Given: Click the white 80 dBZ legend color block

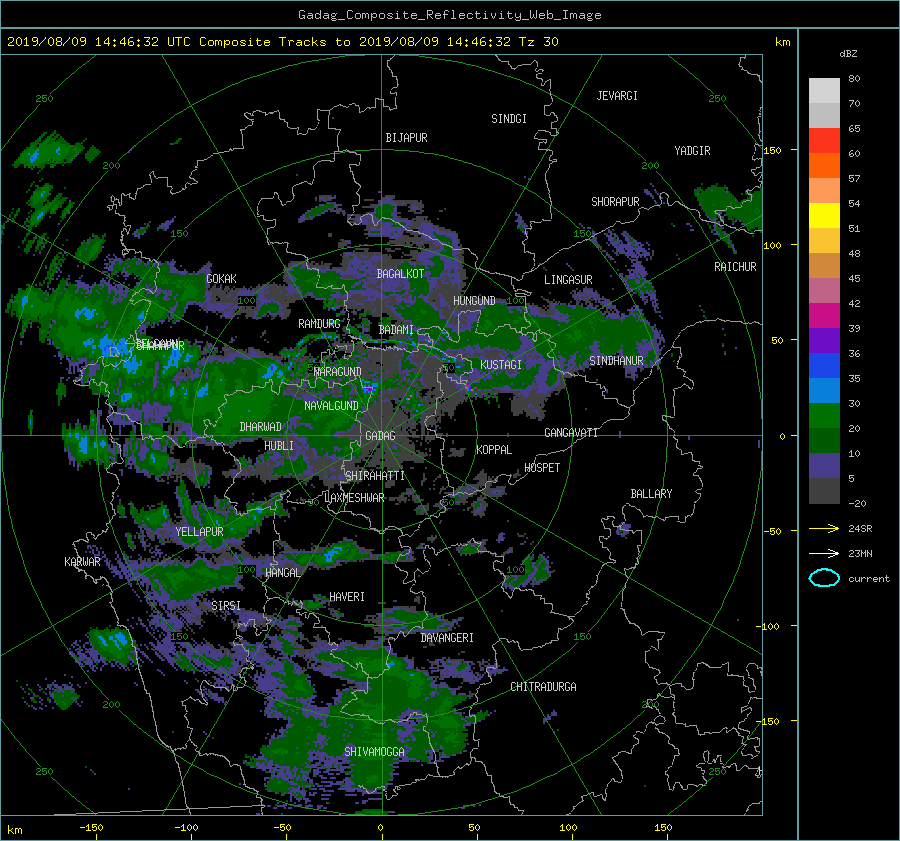Looking at the screenshot, I should tap(824, 90).
